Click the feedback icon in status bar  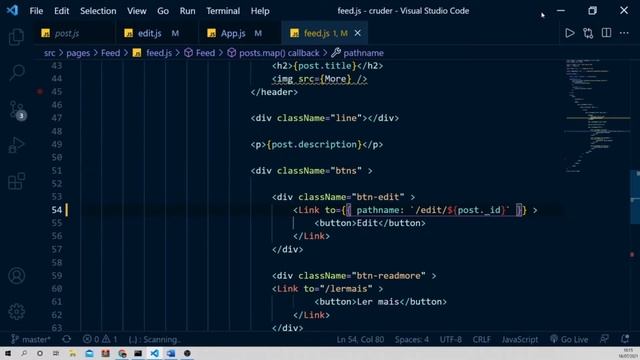coord(604,339)
